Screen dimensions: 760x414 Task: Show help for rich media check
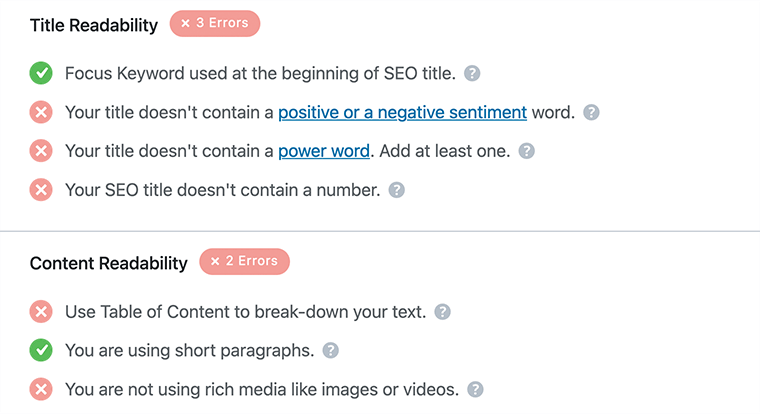point(476,389)
